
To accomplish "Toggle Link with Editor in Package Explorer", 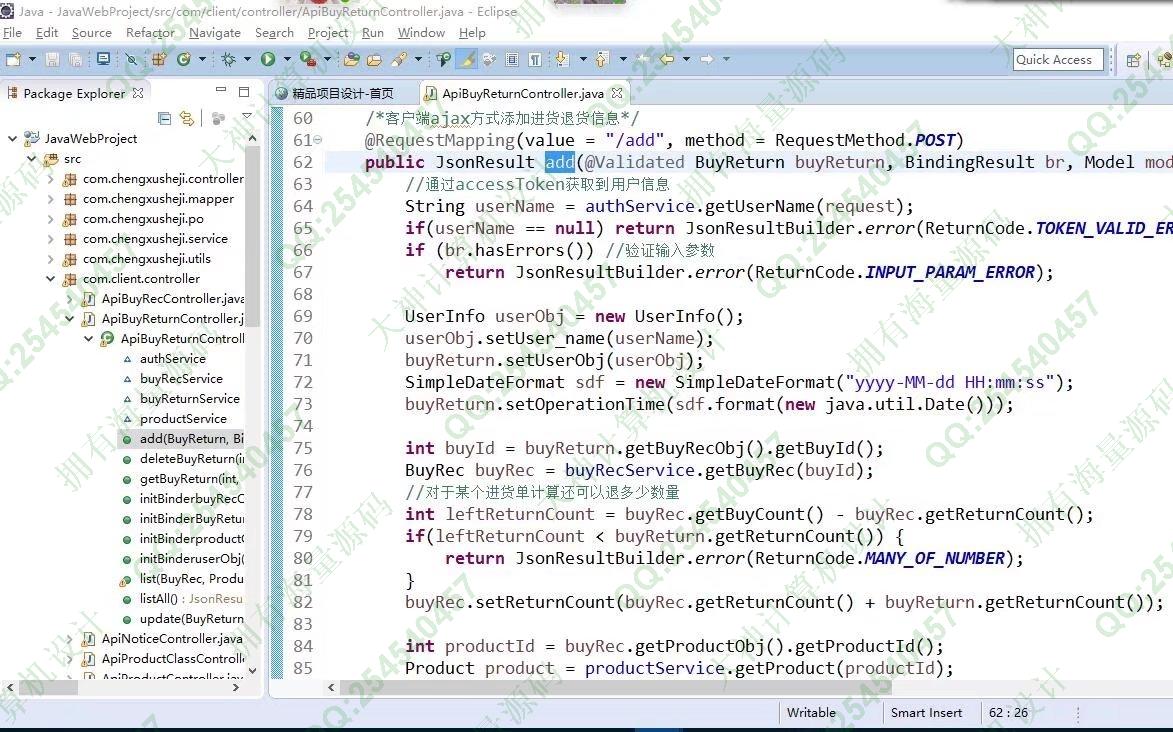I will (186, 118).
